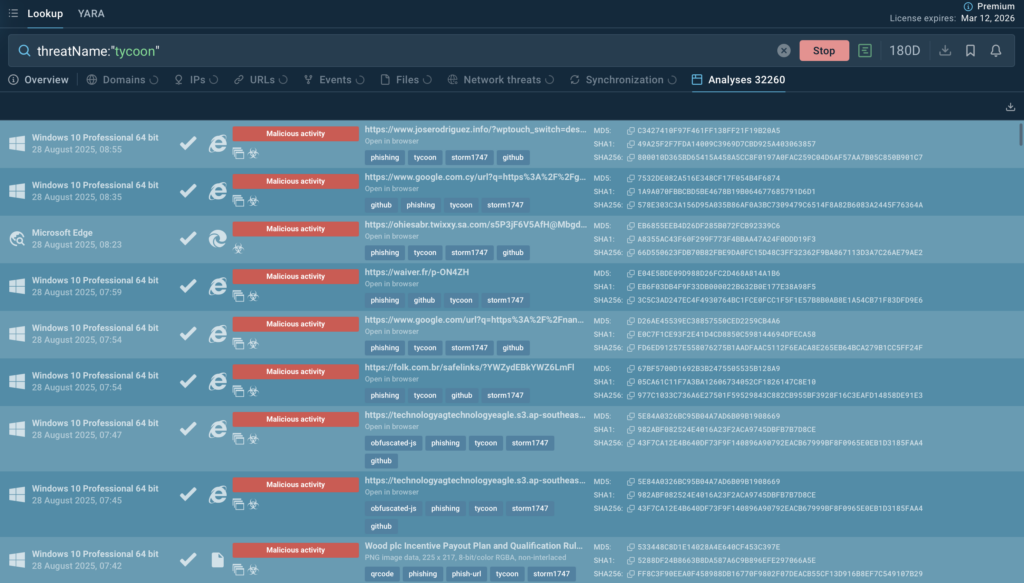Click the bookmark icon to save query
The image size is (1024, 583).
[x=970, y=51]
